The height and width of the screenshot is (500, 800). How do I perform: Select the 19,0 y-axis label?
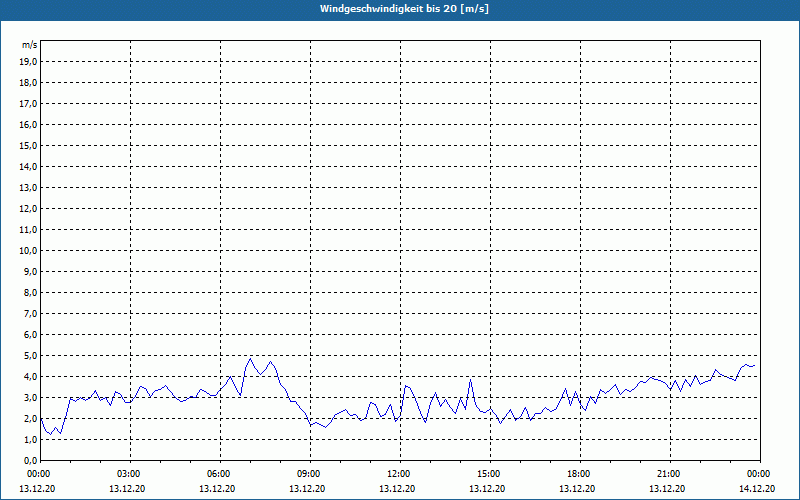click(29, 61)
